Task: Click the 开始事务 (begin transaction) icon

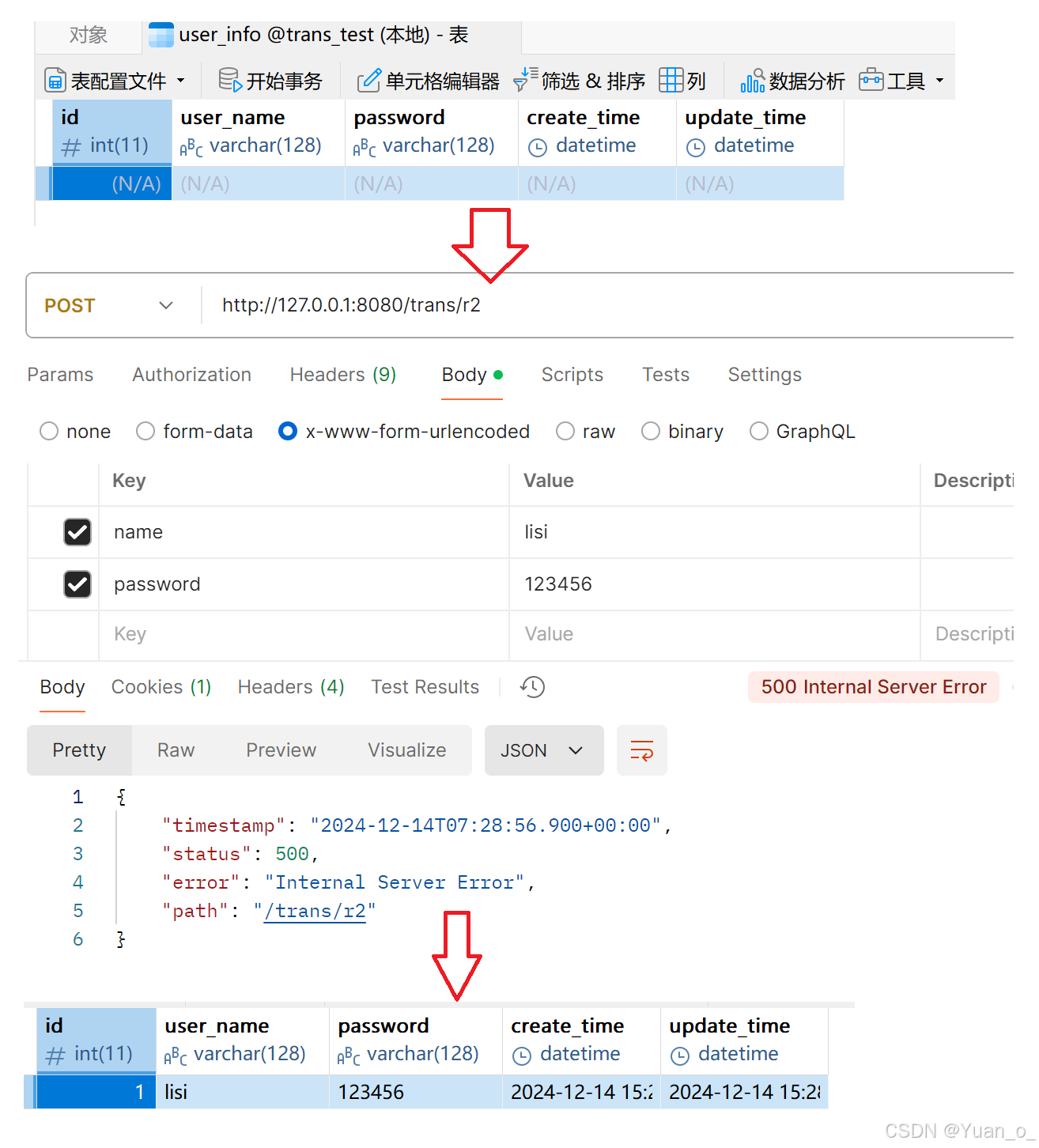Action: 229,79
